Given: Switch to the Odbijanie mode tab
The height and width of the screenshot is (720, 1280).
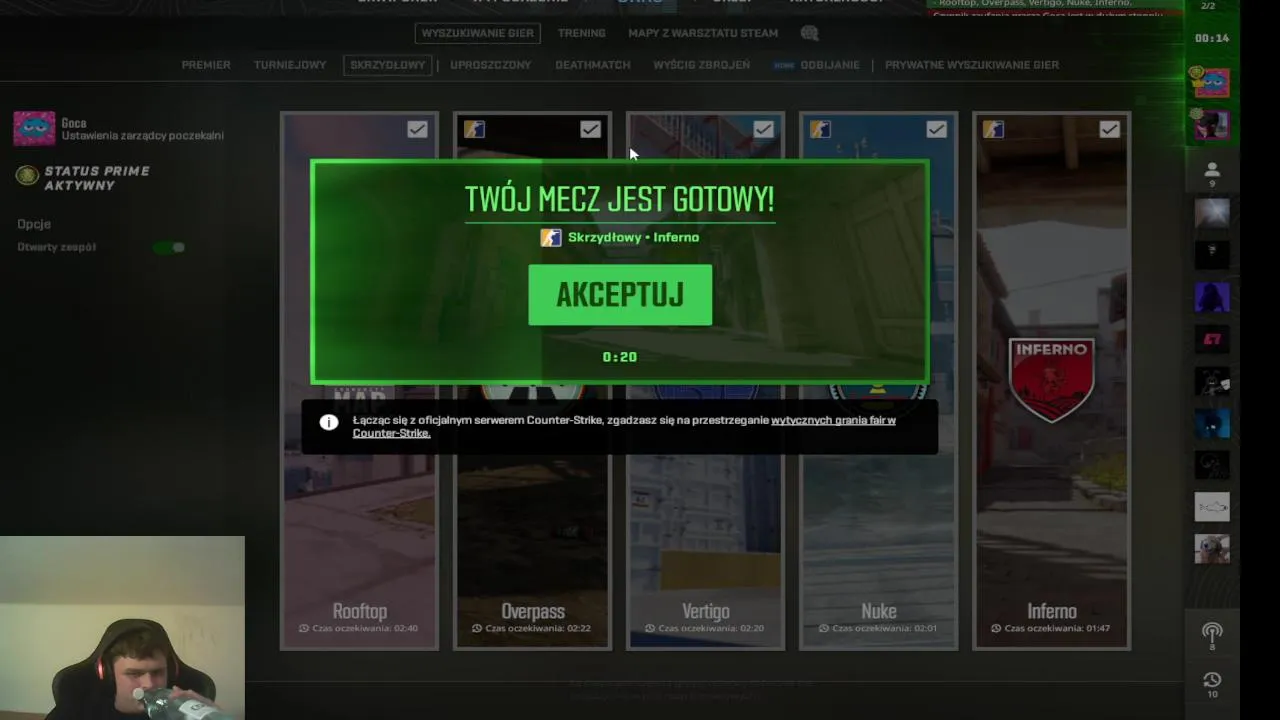Looking at the screenshot, I should 829,65.
